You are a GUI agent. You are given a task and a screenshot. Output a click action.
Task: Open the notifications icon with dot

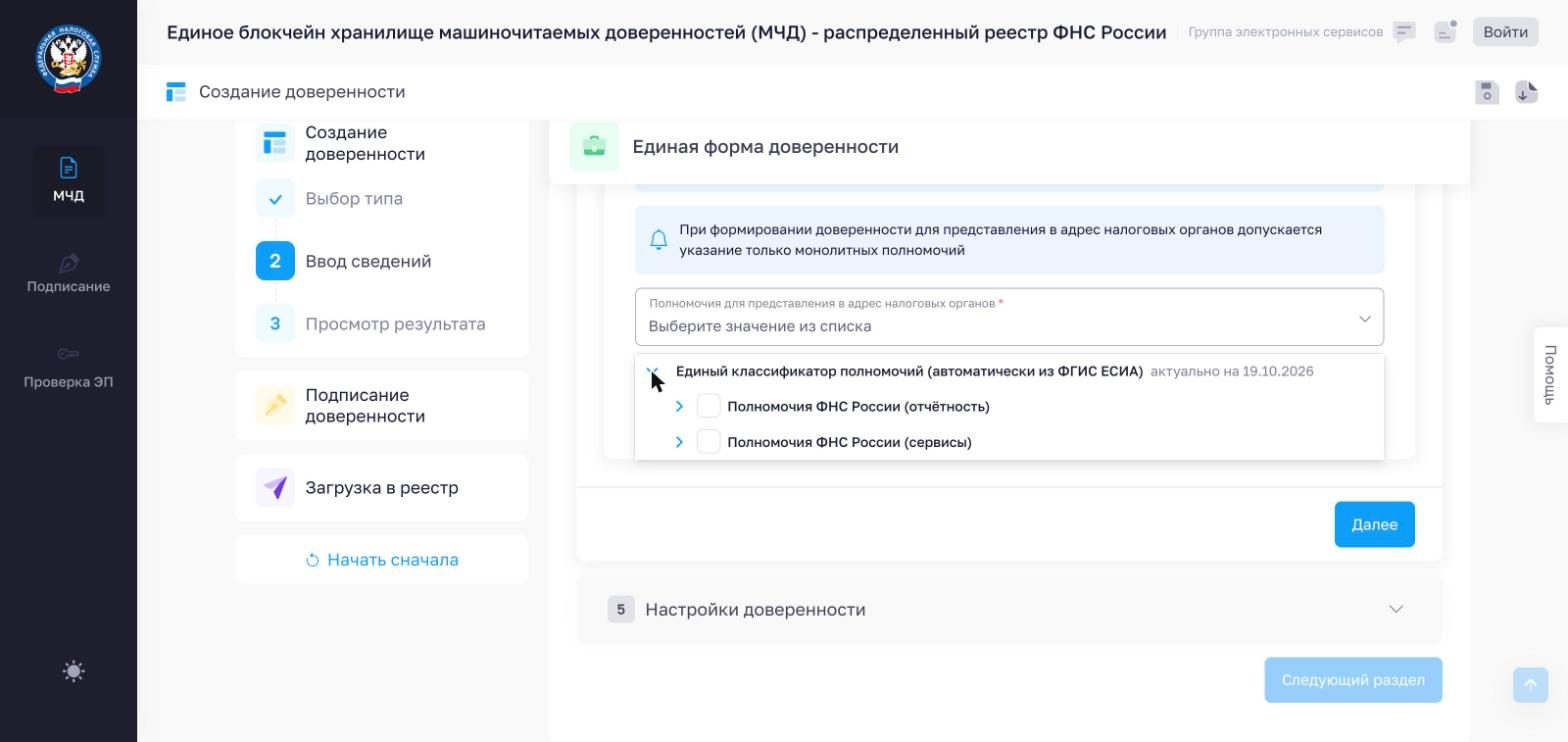tap(1445, 32)
